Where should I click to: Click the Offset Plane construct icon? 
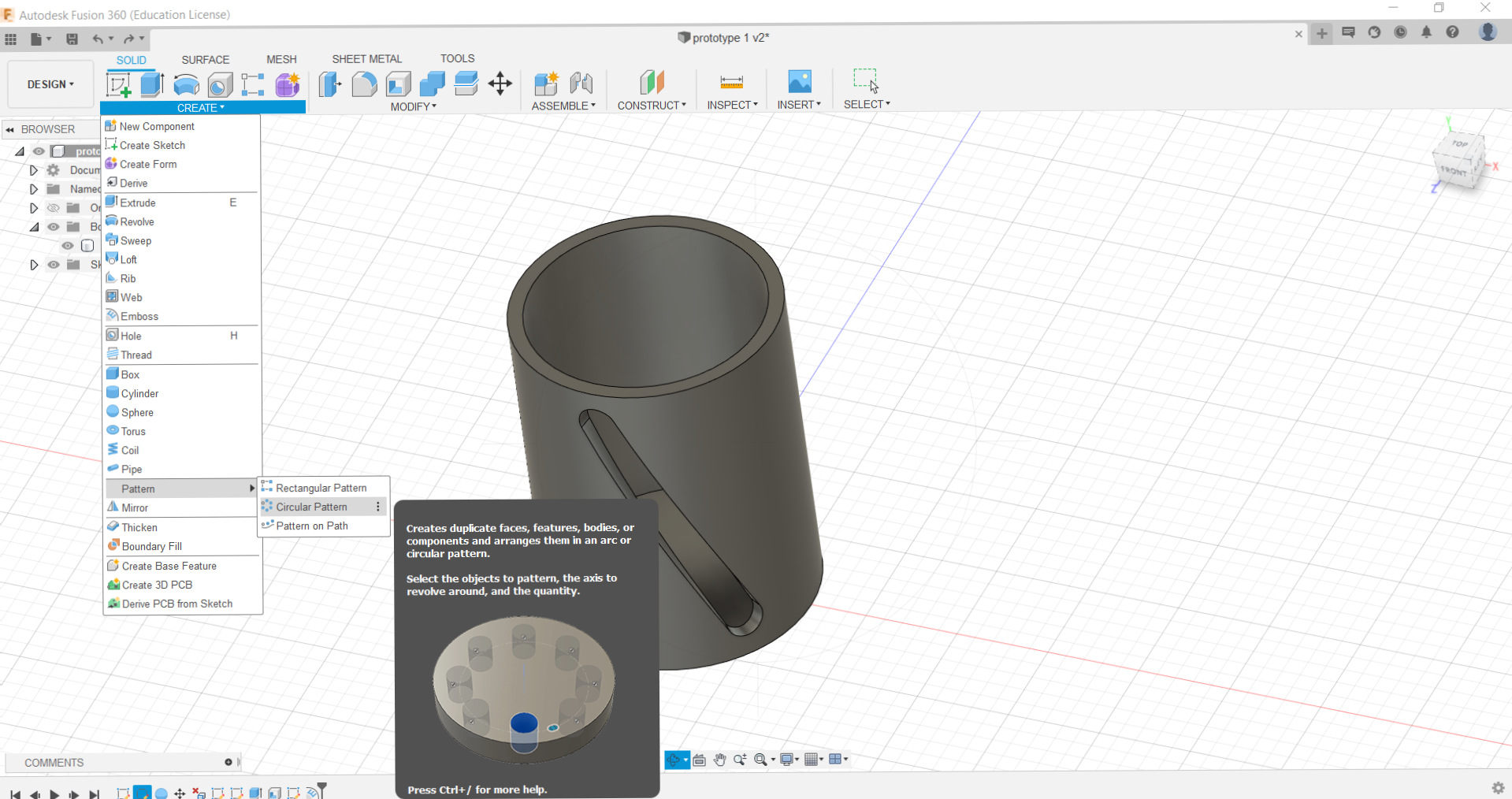click(x=652, y=82)
